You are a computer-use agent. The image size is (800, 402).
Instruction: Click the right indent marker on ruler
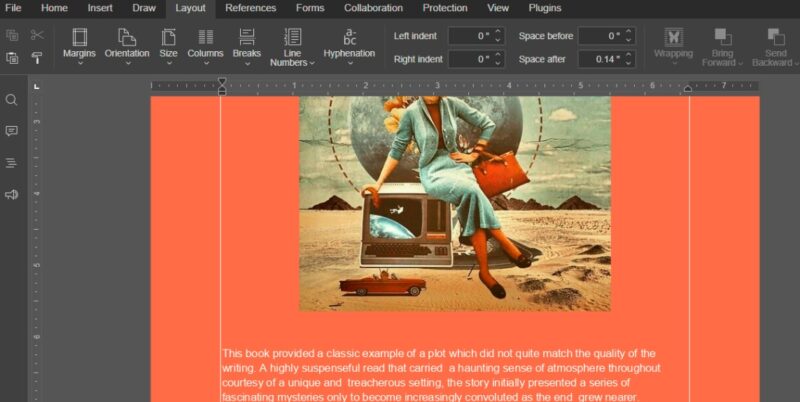[x=688, y=89]
